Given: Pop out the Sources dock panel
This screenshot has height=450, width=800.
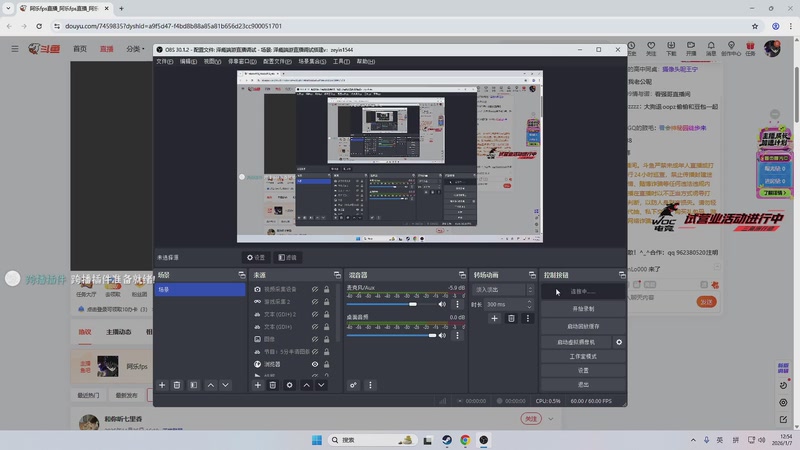Looking at the screenshot, I should (x=337, y=275).
